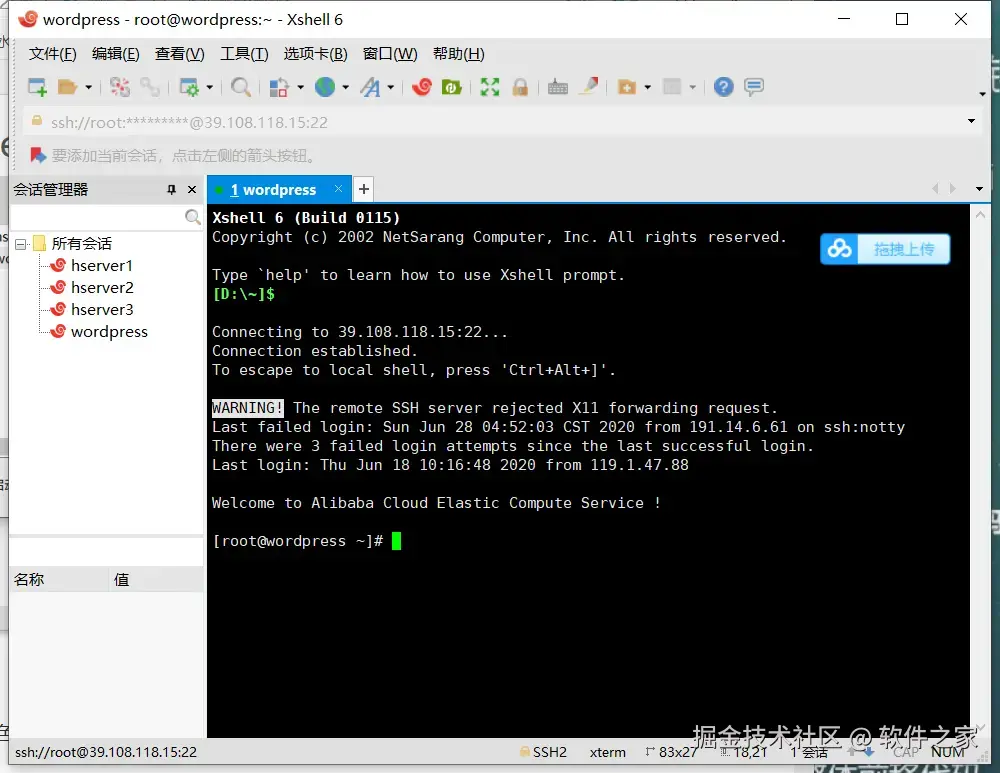The image size is (1000, 773).
Task: Click the Lock screen padlock icon
Action: coord(520,87)
